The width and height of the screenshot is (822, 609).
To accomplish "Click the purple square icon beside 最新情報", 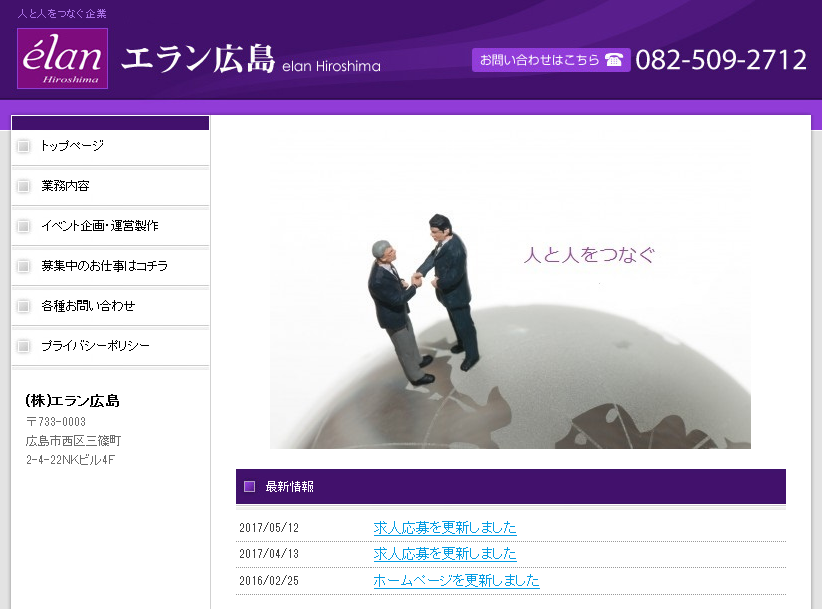I will (x=250, y=486).
